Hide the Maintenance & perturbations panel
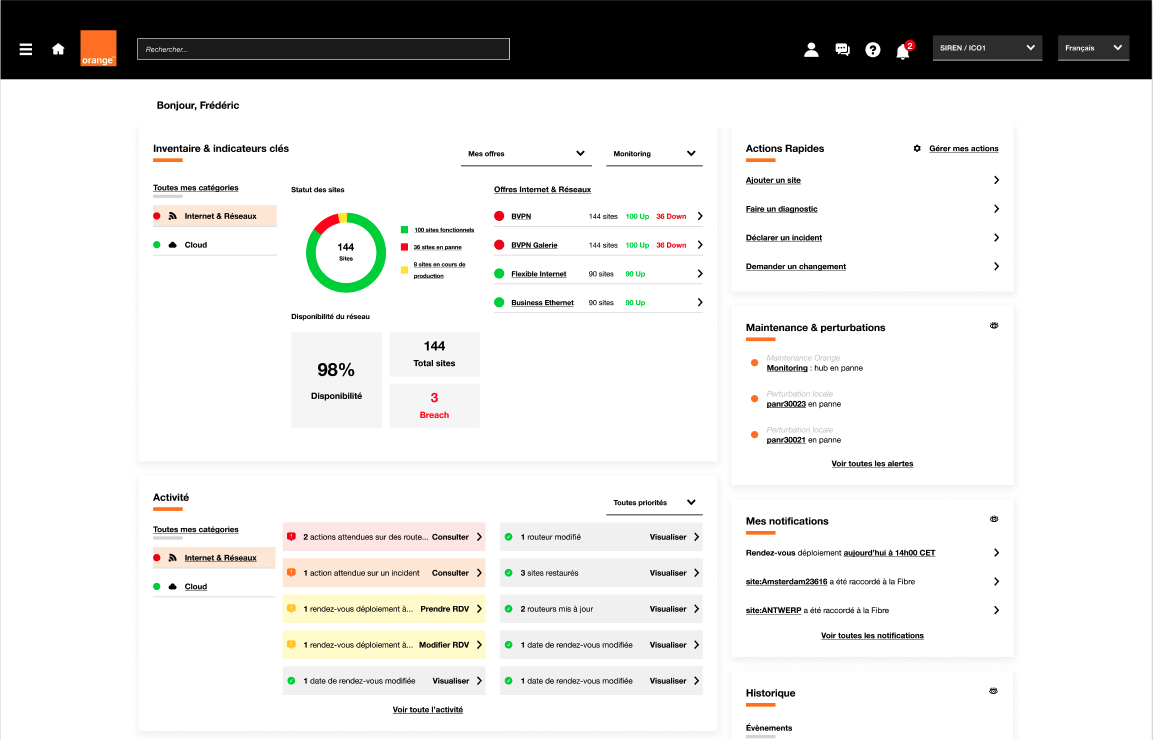The image size is (1153, 740). 993,326
